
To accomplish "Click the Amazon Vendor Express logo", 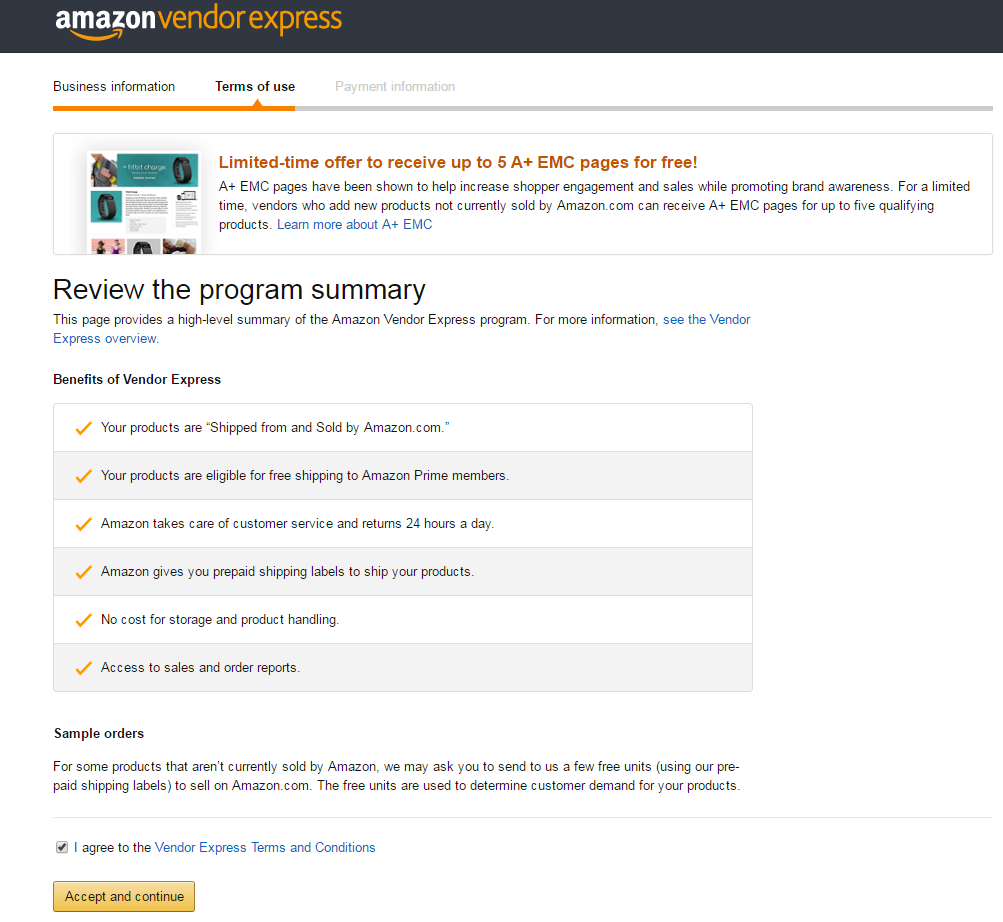I will pyautogui.click(x=198, y=22).
